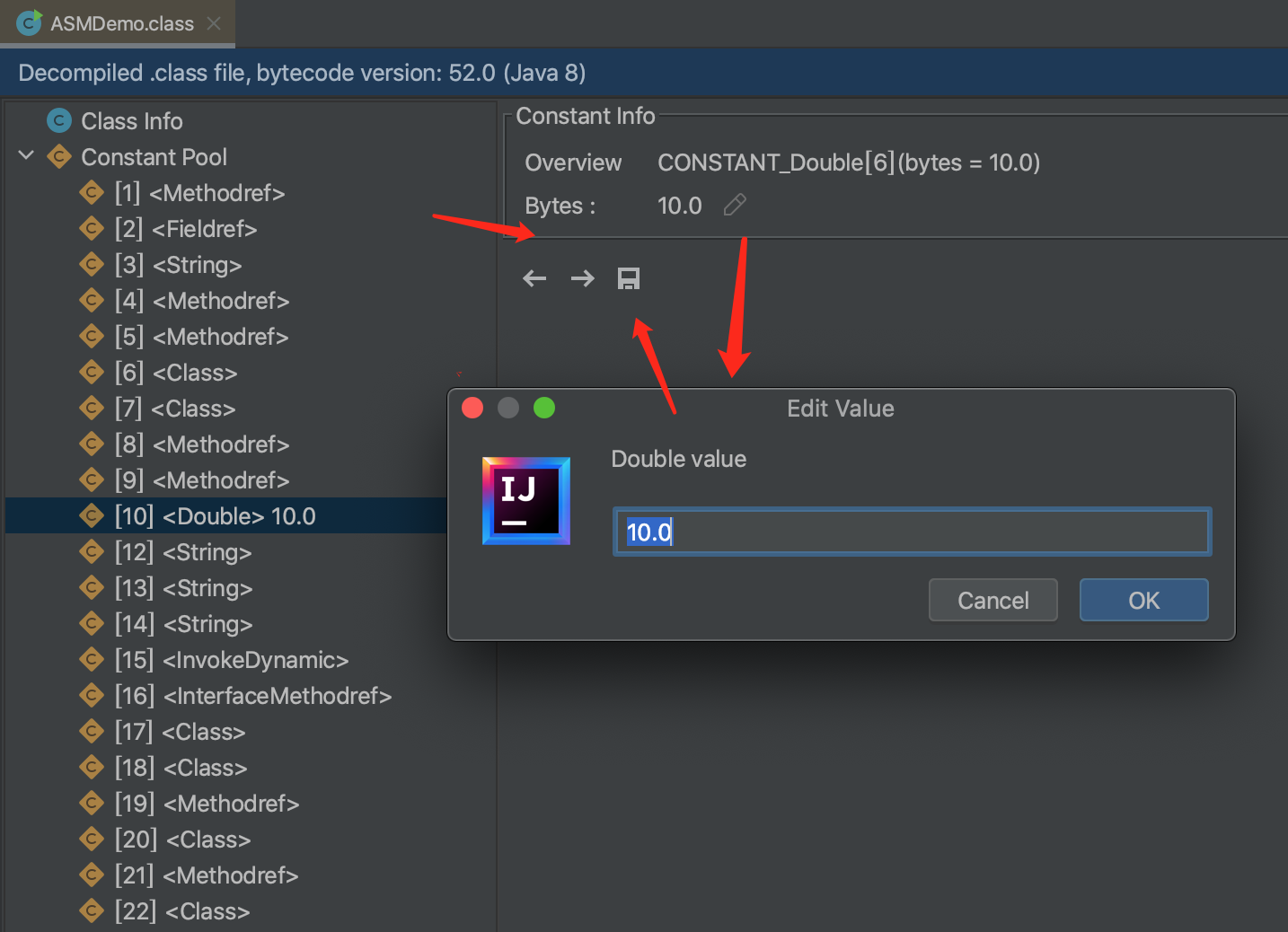Close the ASMDemo.class tab
This screenshot has height=932, width=1288.
[x=214, y=22]
